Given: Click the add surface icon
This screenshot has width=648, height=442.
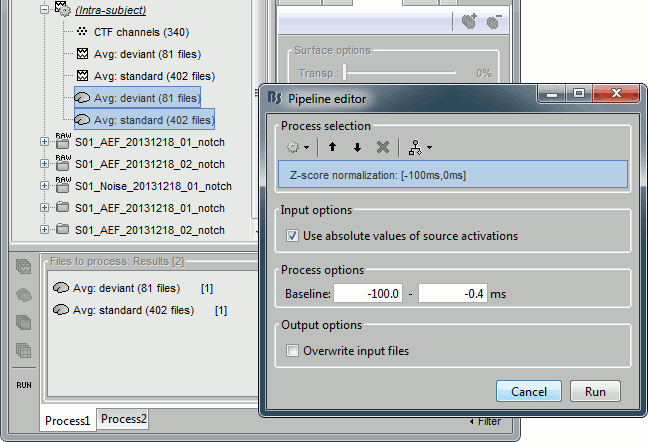Looking at the screenshot, I should (x=469, y=21).
